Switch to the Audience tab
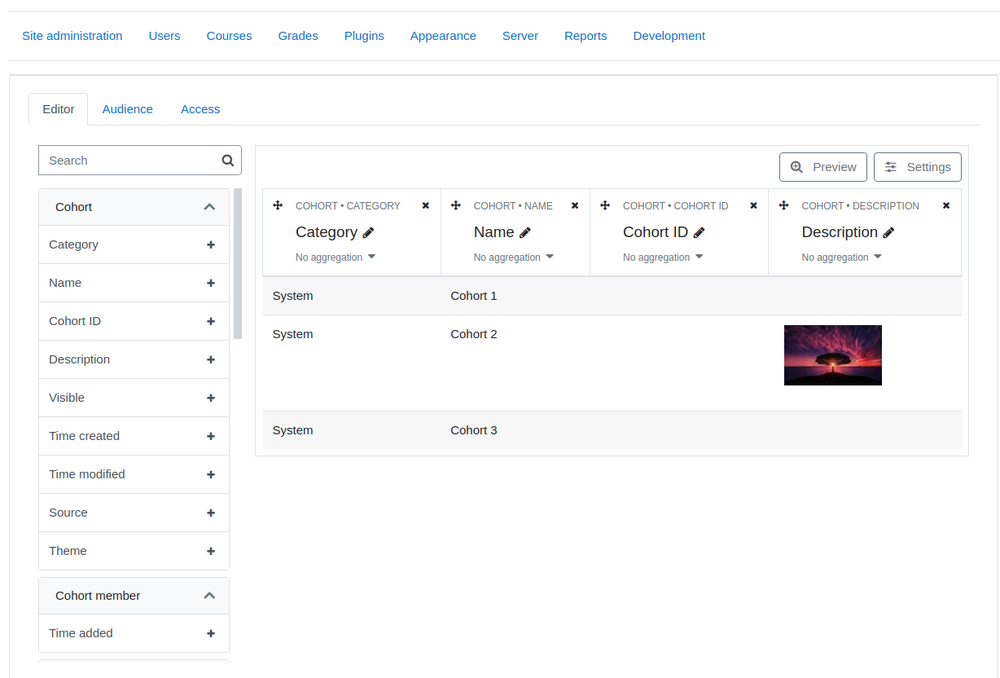1000x678 pixels. [128, 109]
